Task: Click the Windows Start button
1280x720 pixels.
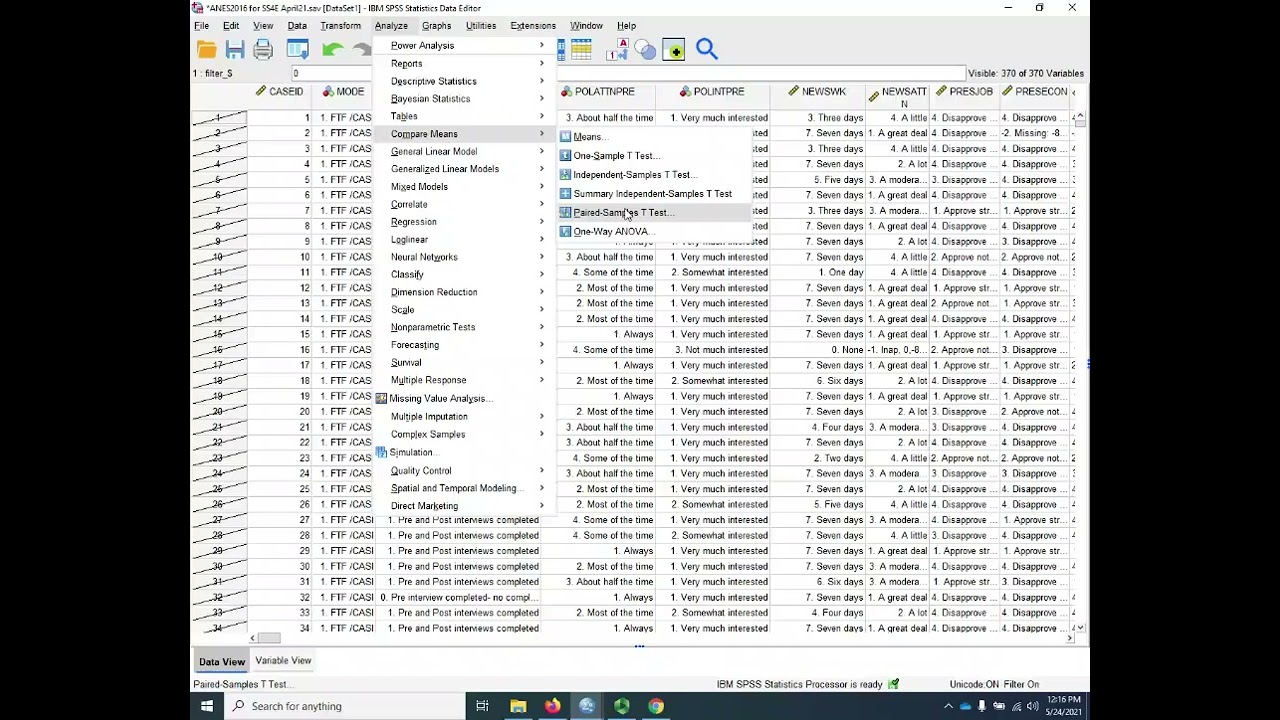Action: (x=207, y=706)
